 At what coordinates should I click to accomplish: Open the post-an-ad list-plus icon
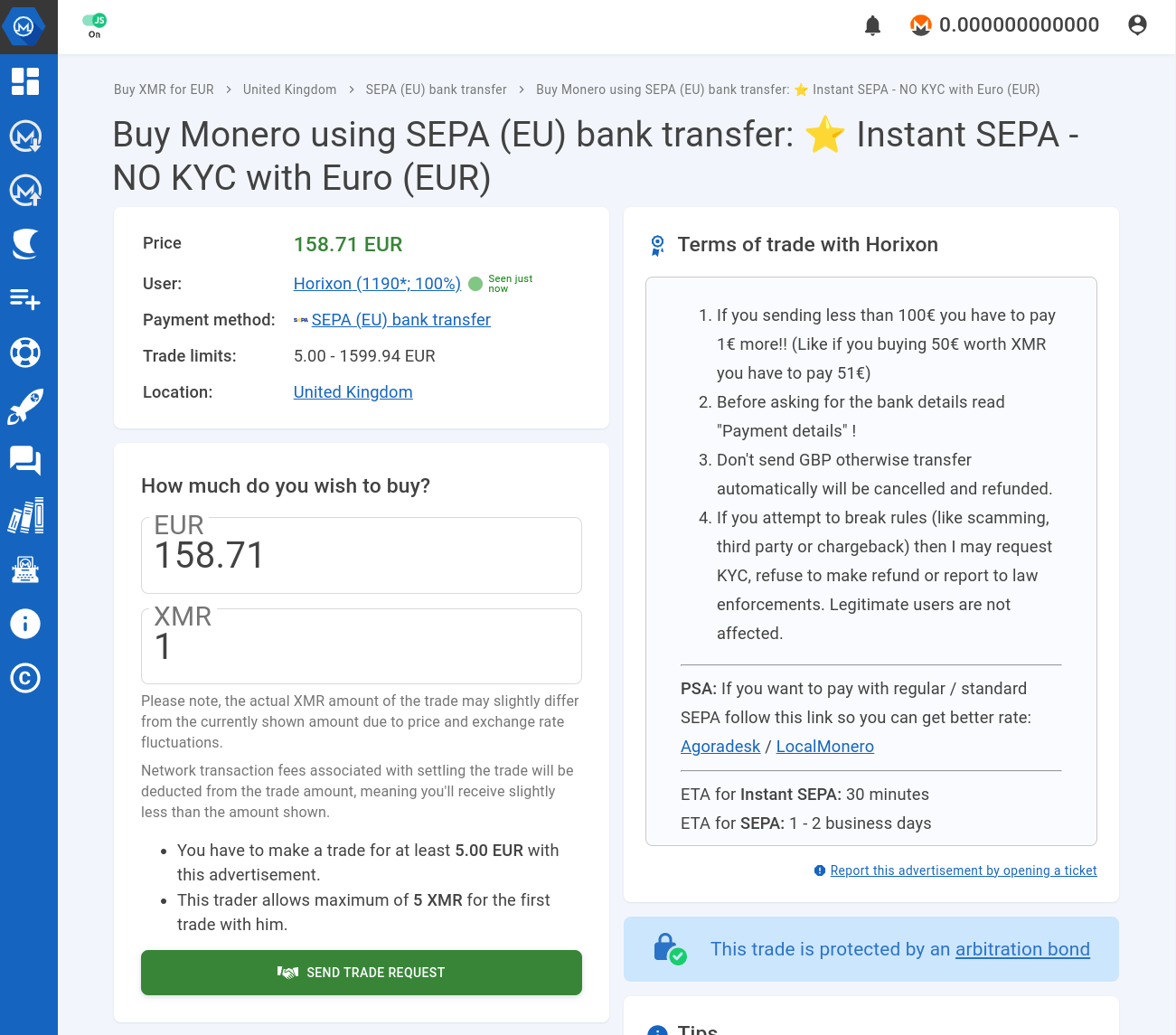click(x=25, y=298)
